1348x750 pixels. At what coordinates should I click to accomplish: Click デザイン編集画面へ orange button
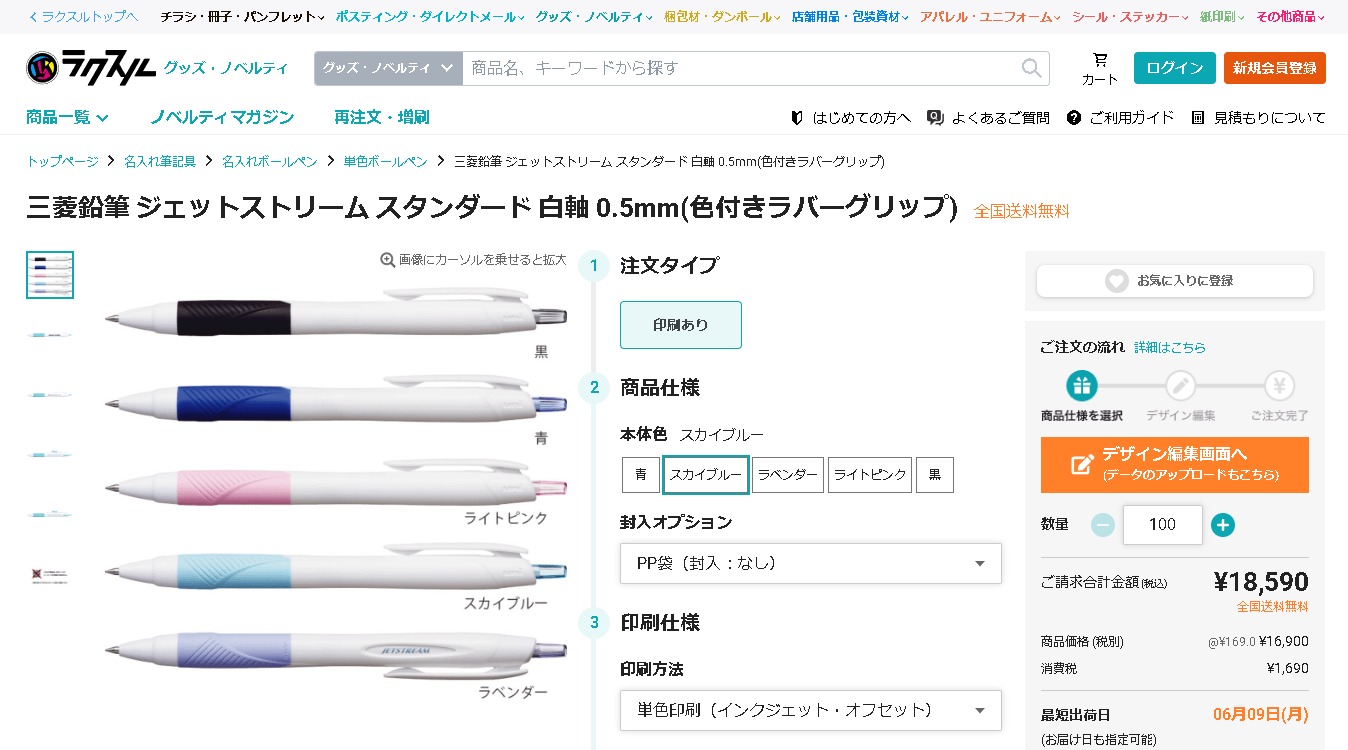pyautogui.click(x=1175, y=465)
